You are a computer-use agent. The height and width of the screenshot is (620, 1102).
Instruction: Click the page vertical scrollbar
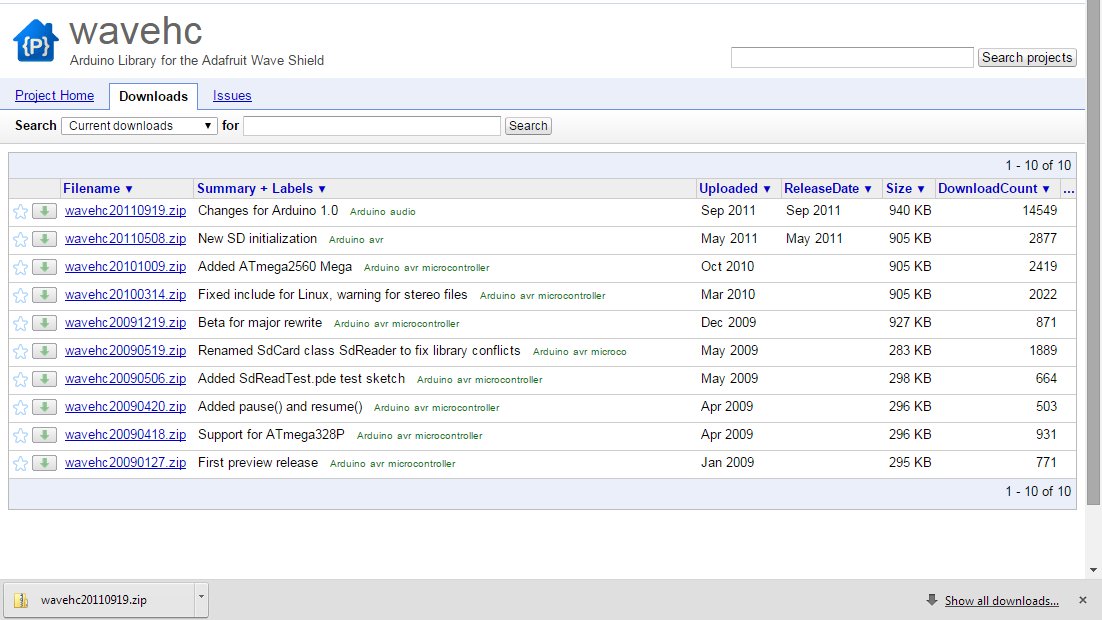(1094, 253)
